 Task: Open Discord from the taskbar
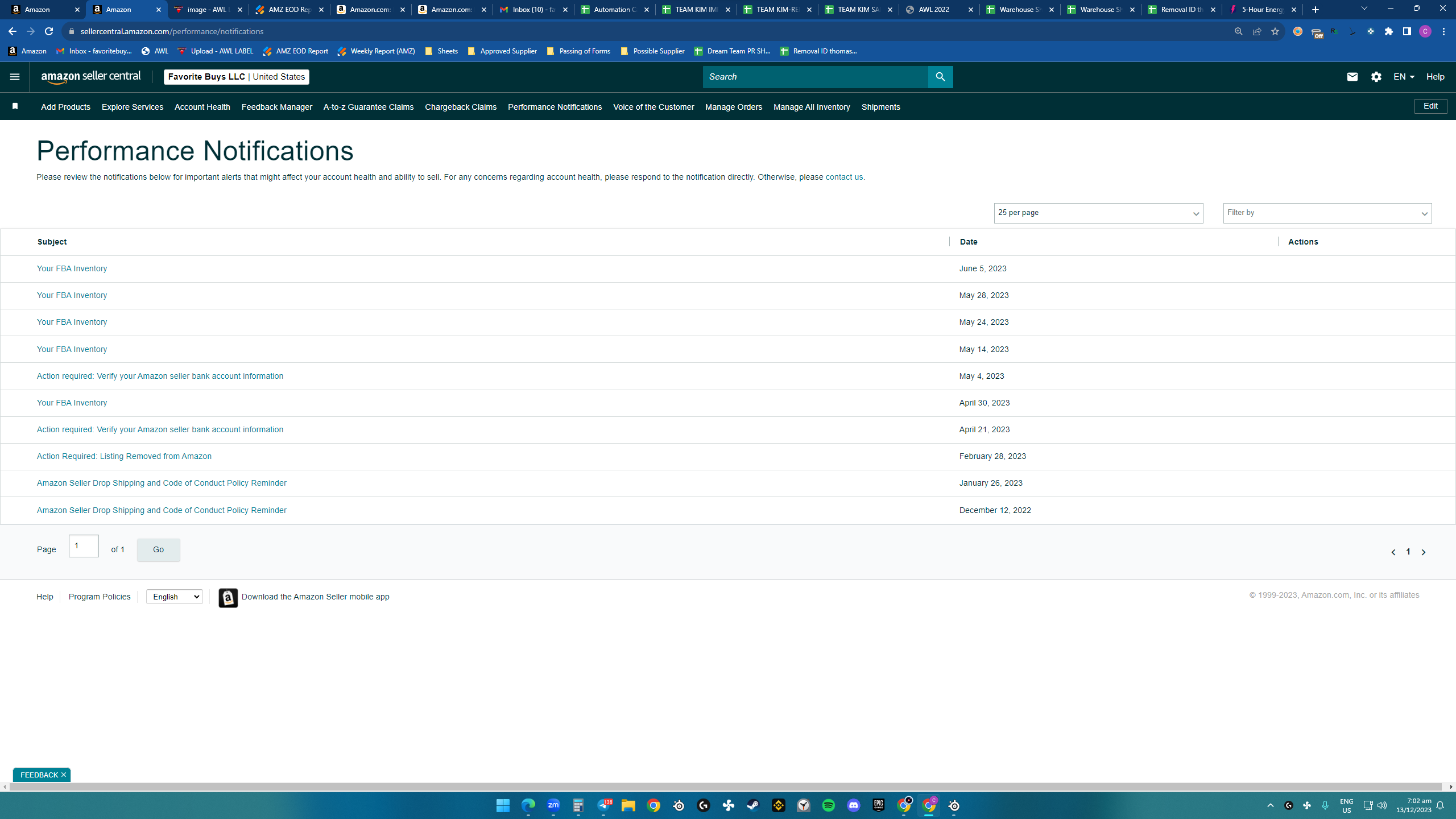pyautogui.click(x=854, y=805)
